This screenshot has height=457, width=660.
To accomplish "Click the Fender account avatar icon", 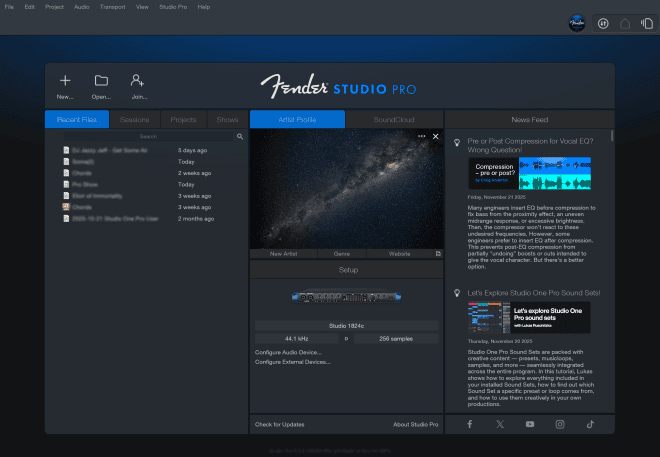I will coord(577,23).
